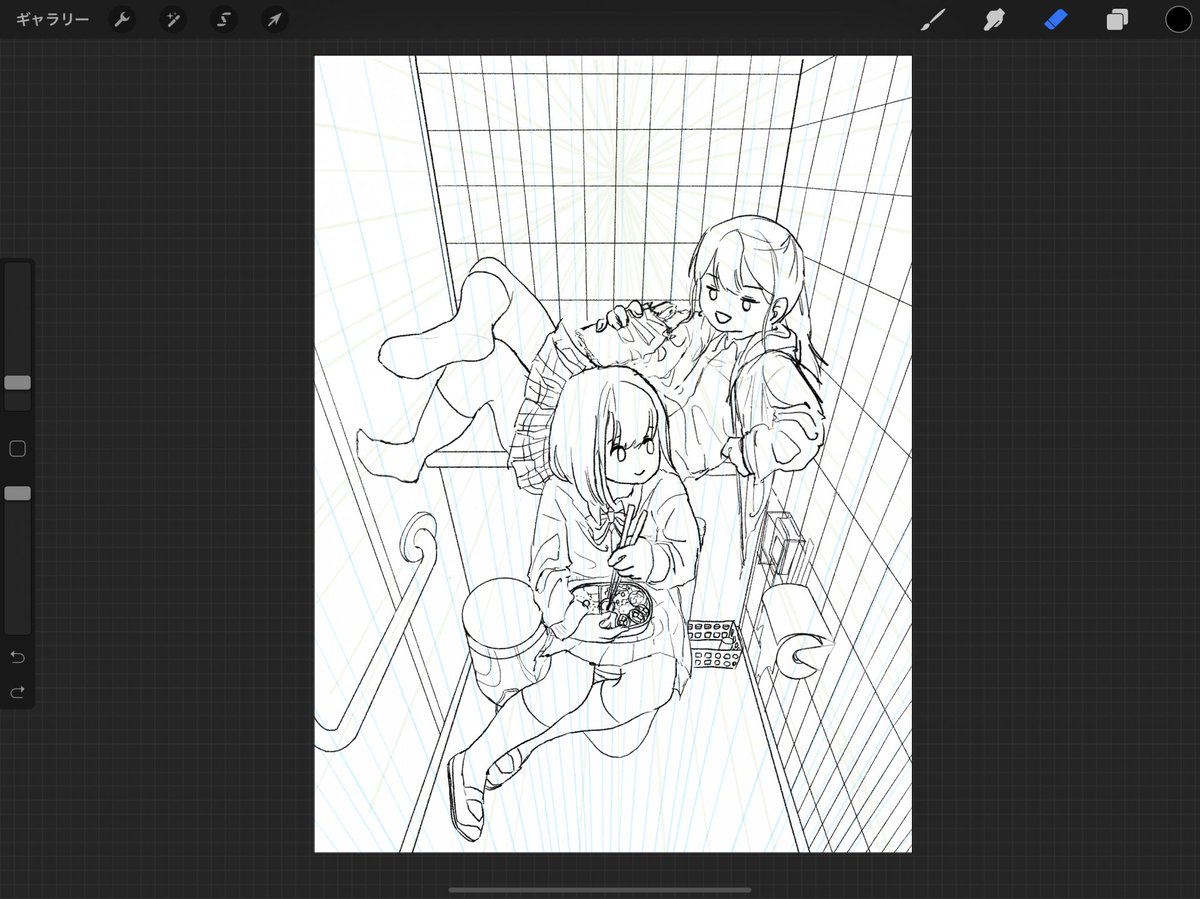Redo the last undone stroke
The height and width of the screenshot is (899, 1200).
click(x=17, y=692)
